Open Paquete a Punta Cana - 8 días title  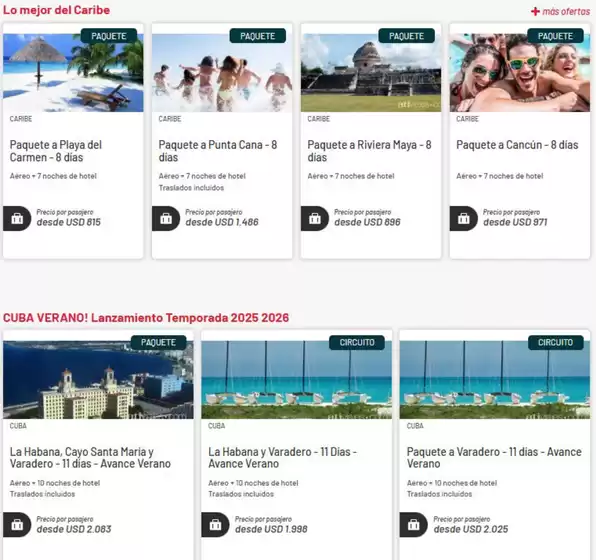coord(218,151)
